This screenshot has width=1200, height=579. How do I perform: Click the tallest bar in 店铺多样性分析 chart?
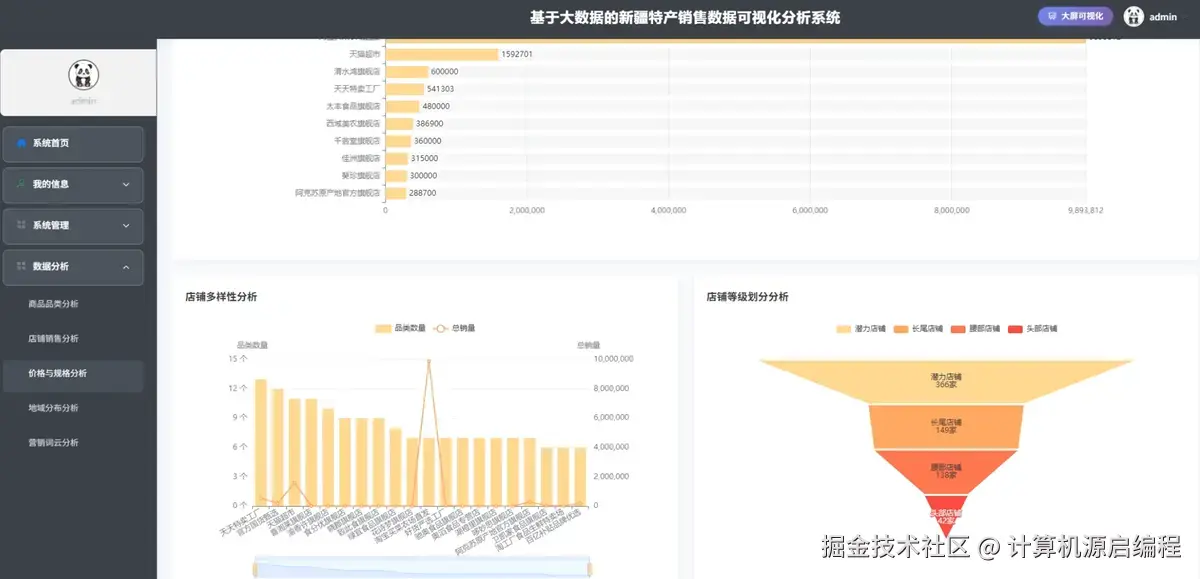[x=261, y=442]
